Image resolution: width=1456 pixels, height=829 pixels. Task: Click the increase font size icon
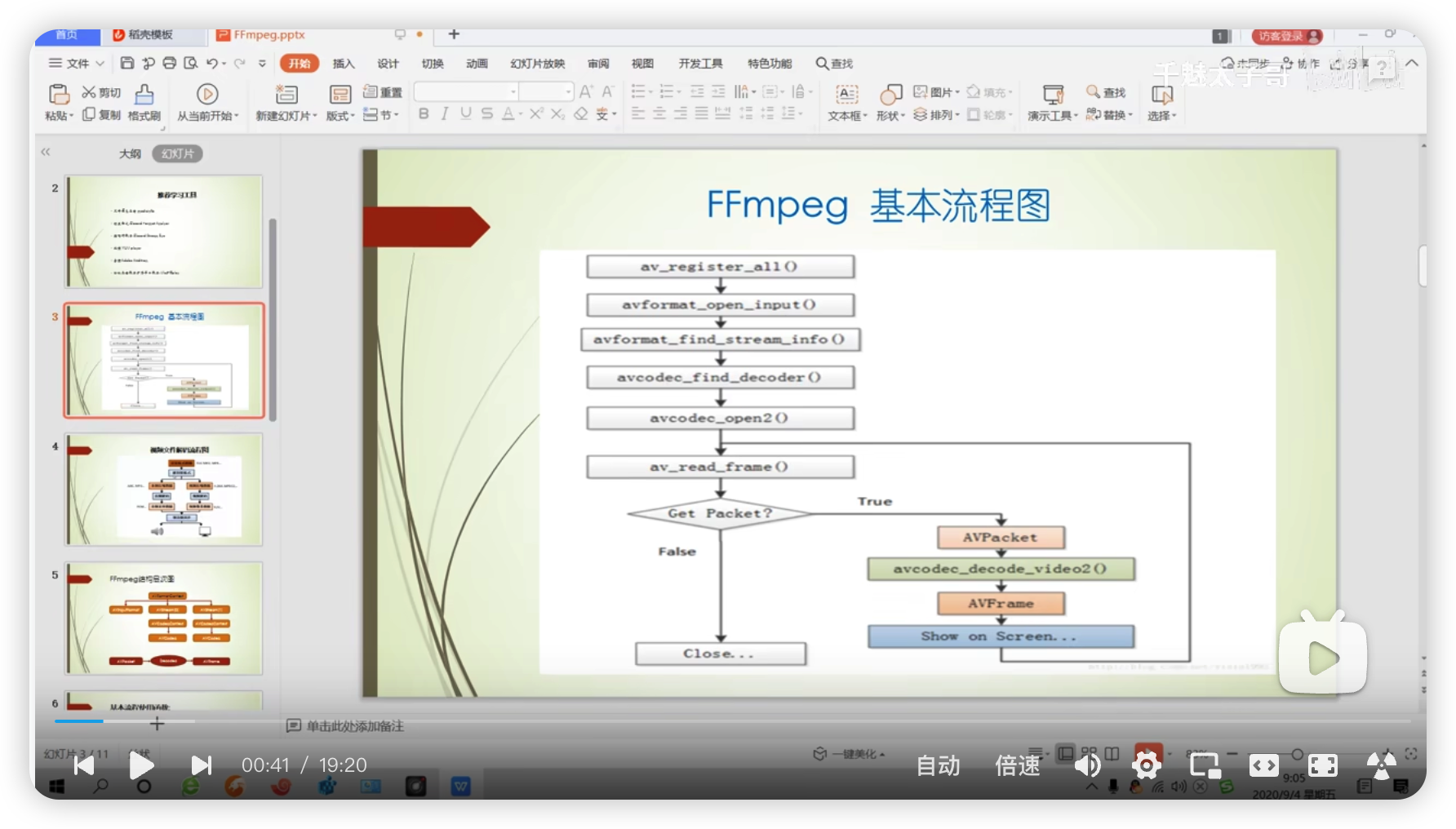(586, 91)
